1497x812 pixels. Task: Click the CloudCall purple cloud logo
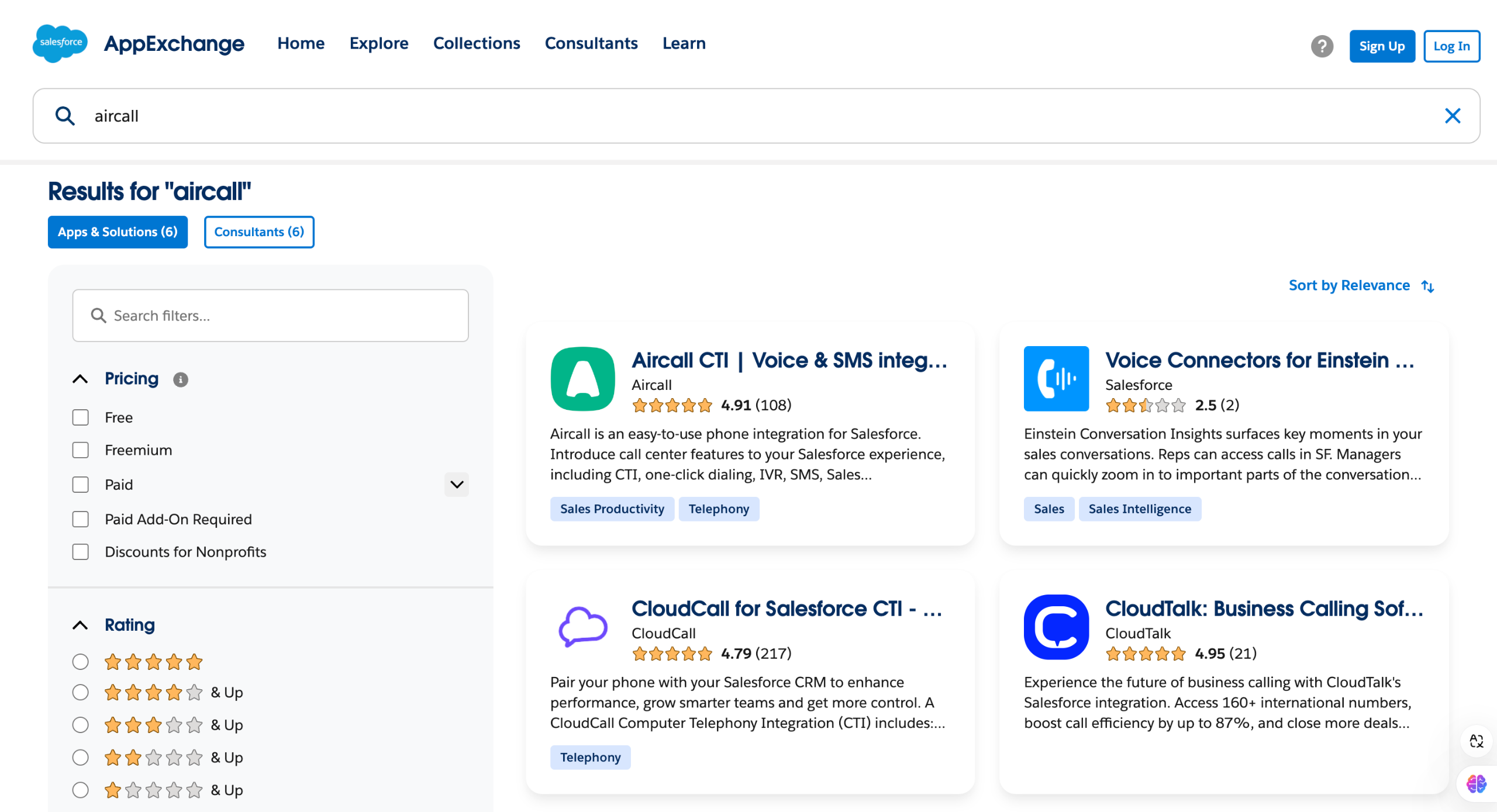pyautogui.click(x=582, y=627)
